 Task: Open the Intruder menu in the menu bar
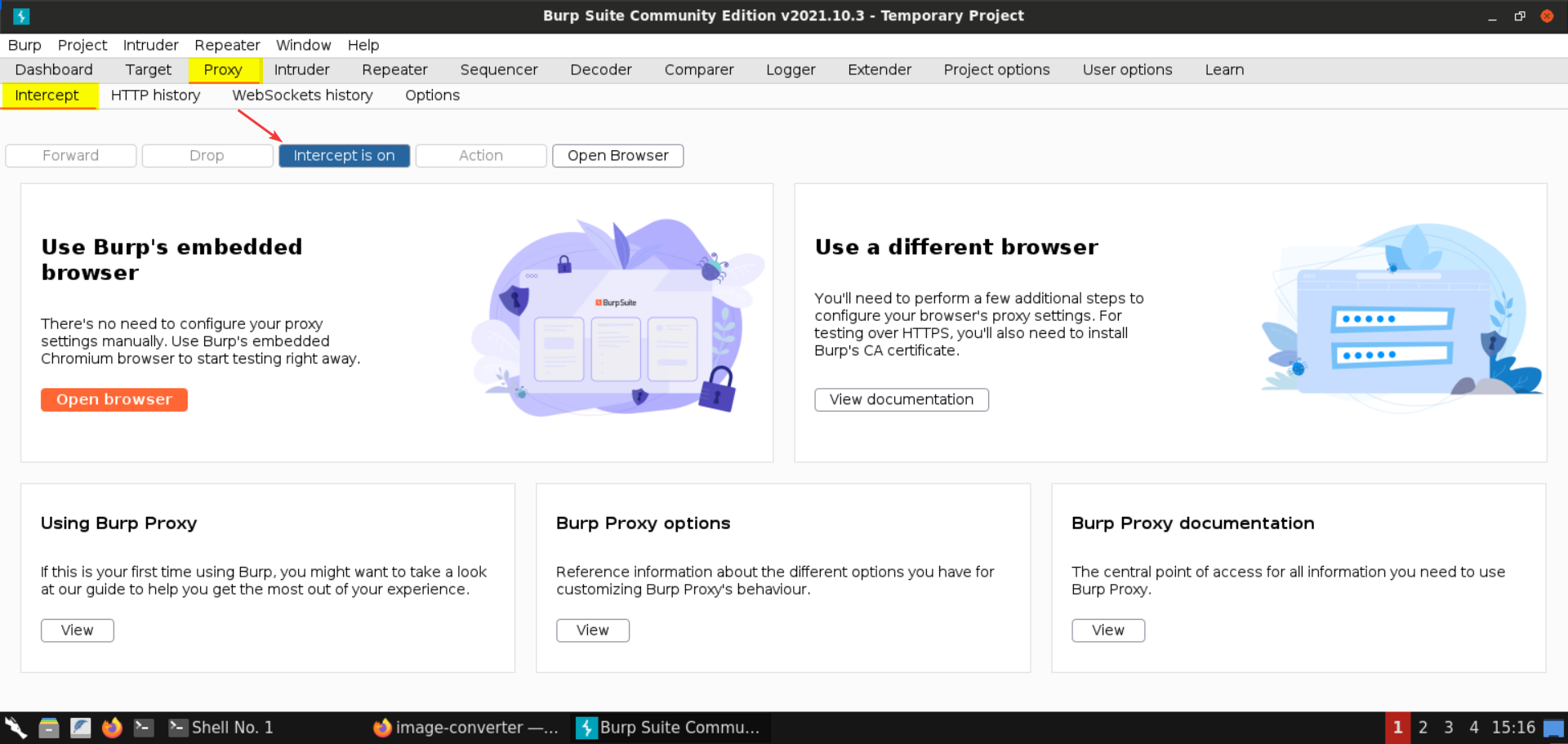point(150,45)
